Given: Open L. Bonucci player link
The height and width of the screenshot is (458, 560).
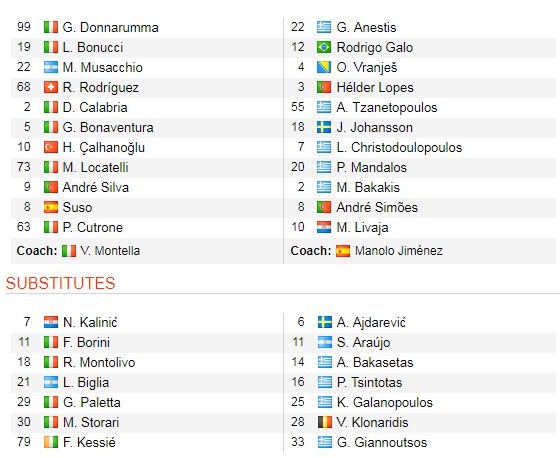Looking at the screenshot, I should point(93,48).
